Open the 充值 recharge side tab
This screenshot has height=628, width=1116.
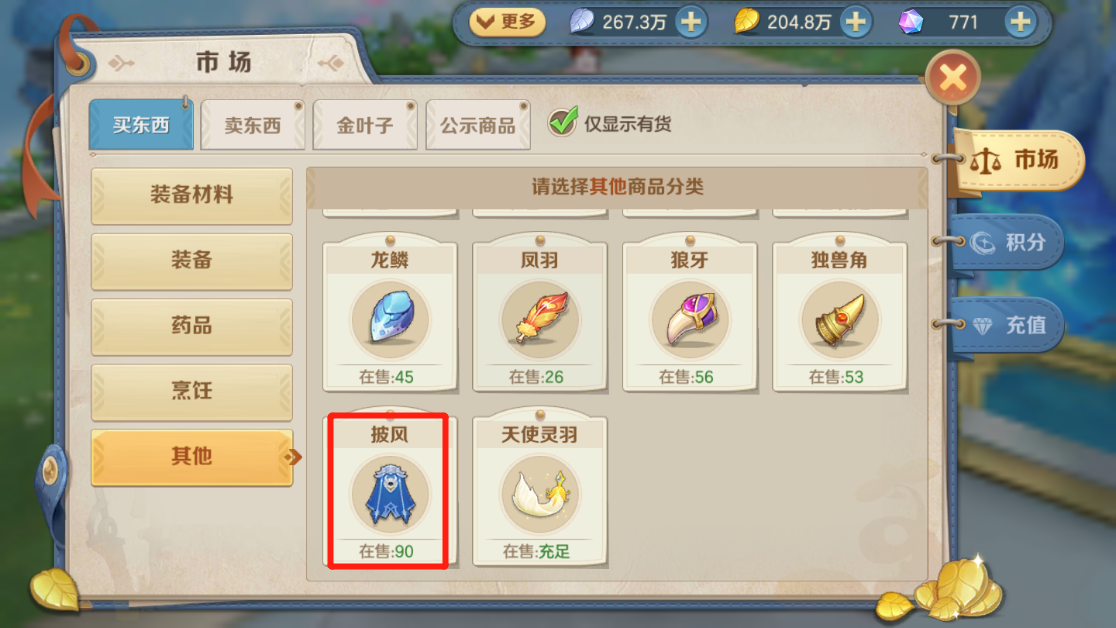1009,325
